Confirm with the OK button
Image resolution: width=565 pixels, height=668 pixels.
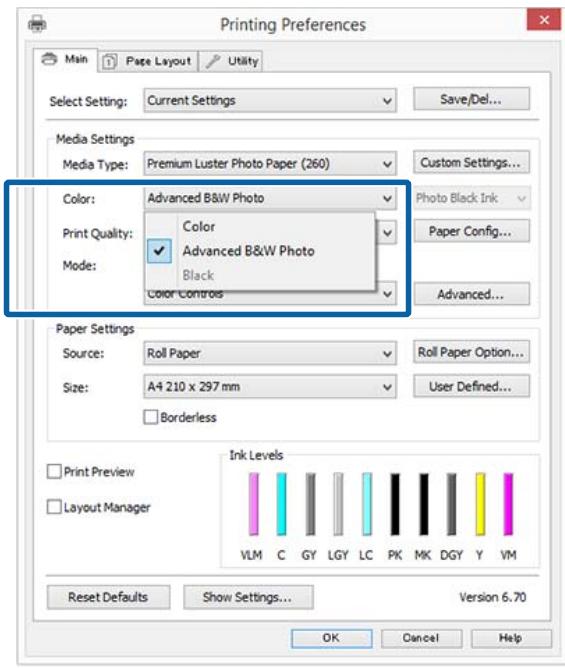332,638
